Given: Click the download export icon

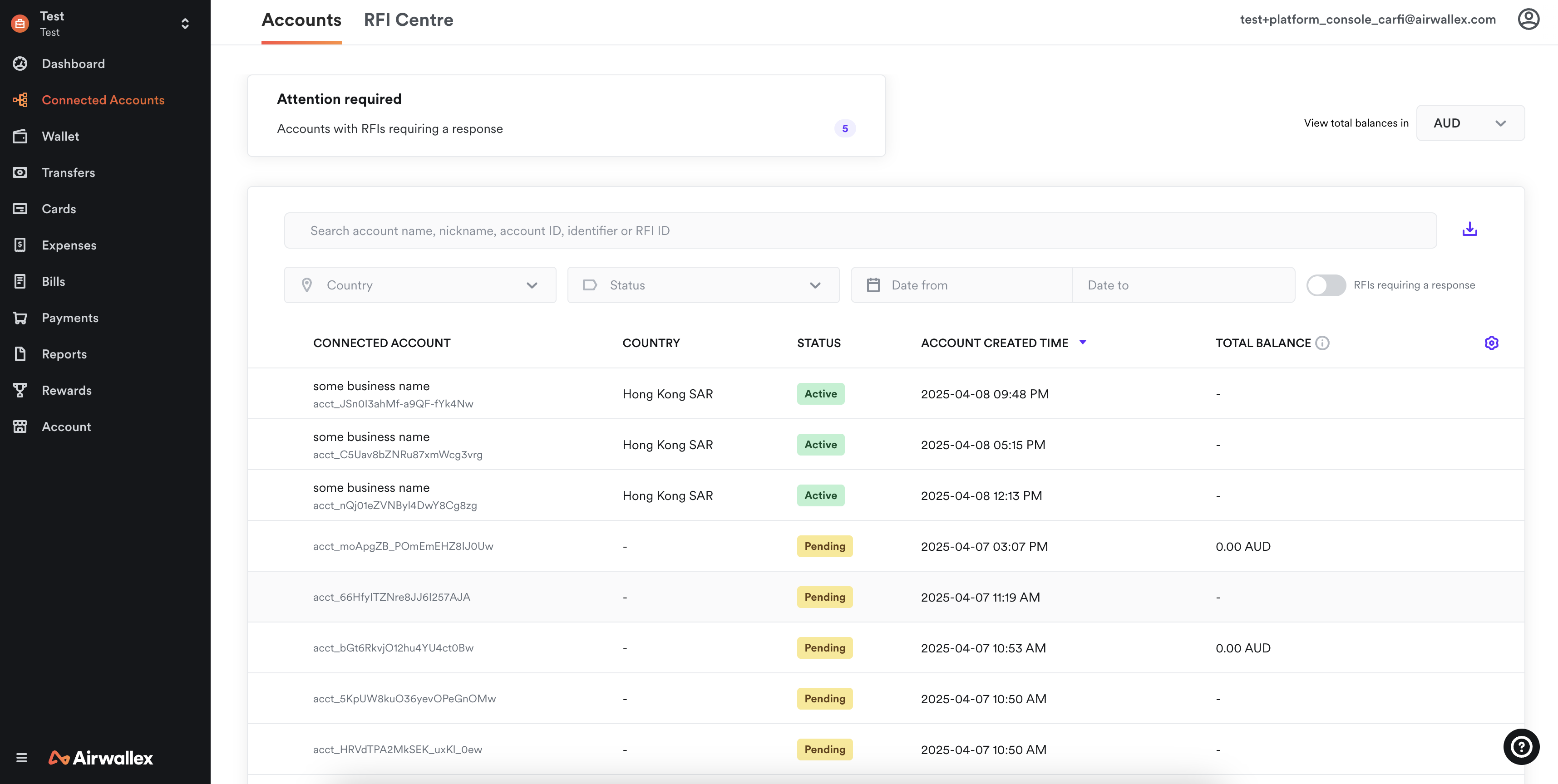Looking at the screenshot, I should (1469, 230).
